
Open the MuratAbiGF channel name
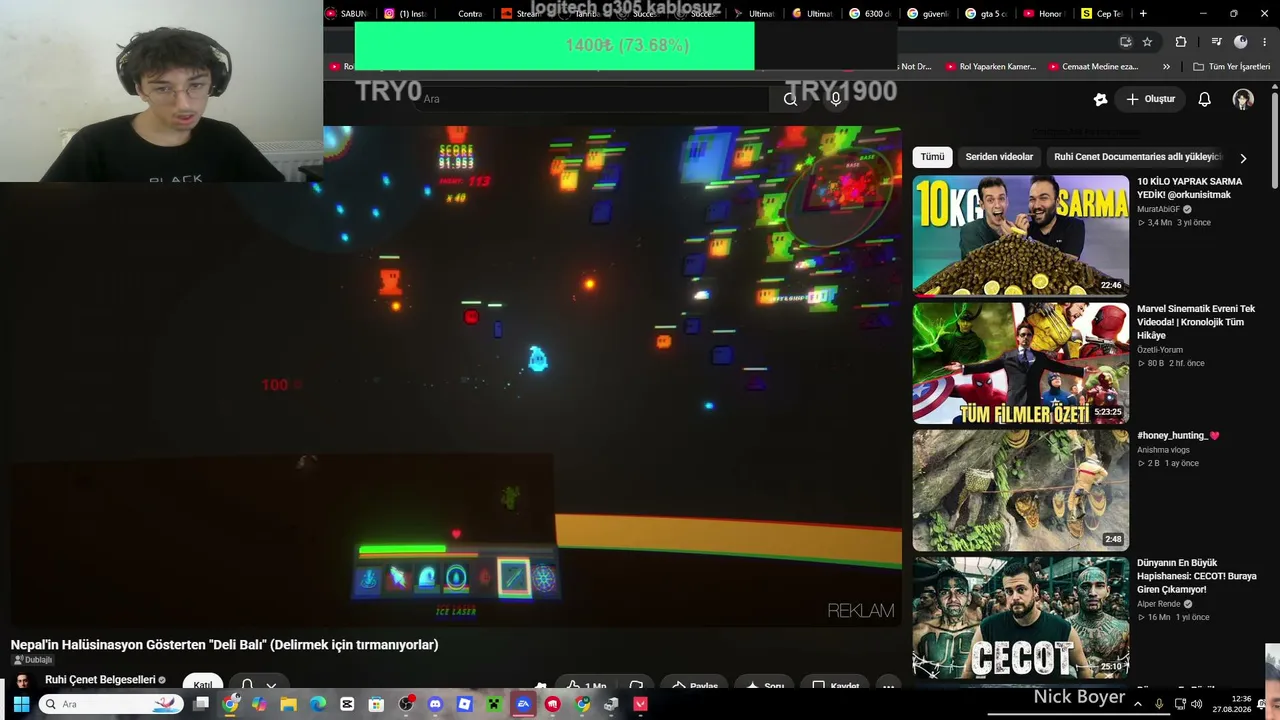pyautogui.click(x=1159, y=210)
